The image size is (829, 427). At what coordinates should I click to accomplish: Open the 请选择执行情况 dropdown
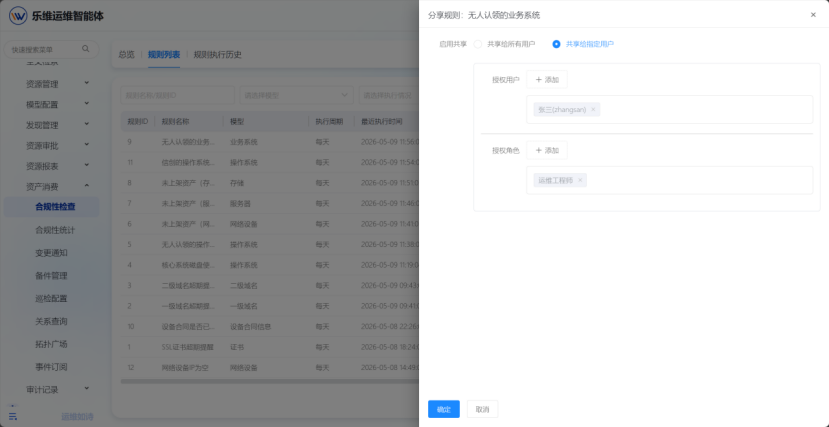[x=389, y=96]
